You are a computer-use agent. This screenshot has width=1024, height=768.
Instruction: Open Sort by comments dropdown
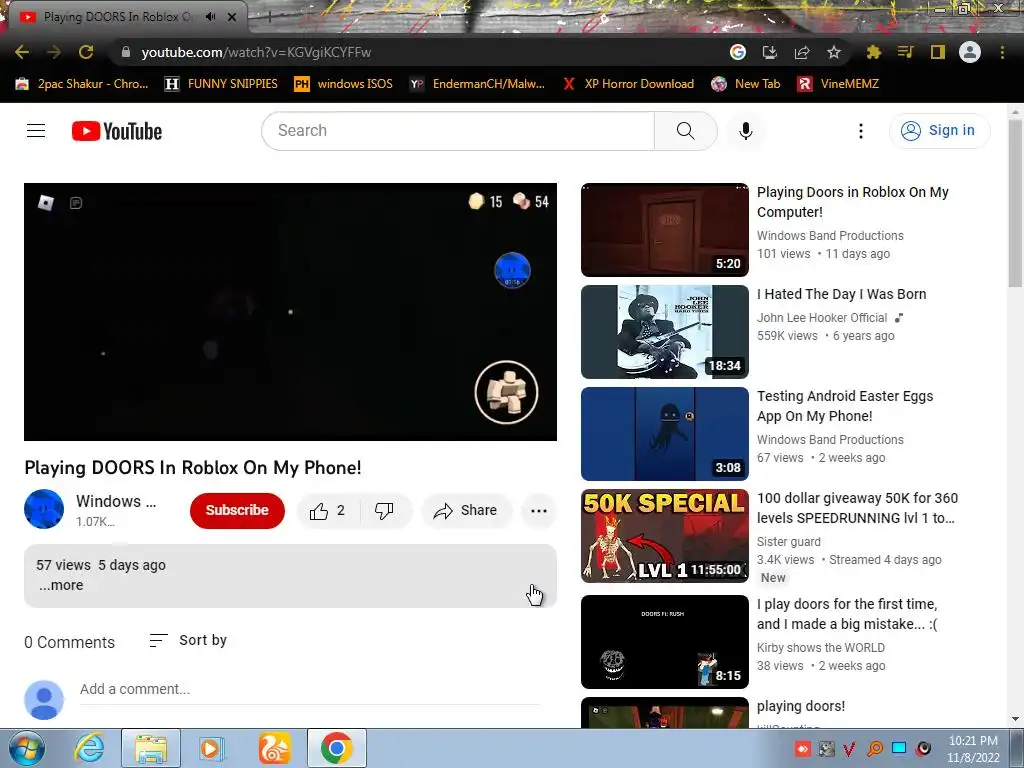click(188, 640)
